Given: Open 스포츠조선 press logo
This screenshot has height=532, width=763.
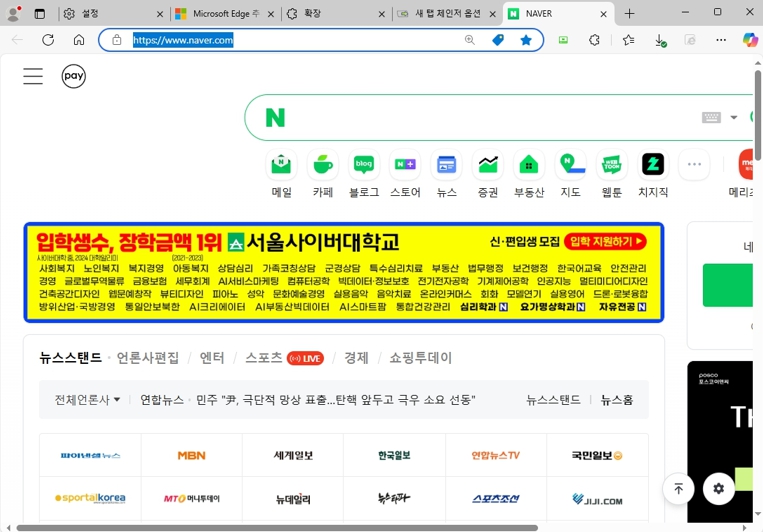Looking at the screenshot, I should tap(495, 498).
